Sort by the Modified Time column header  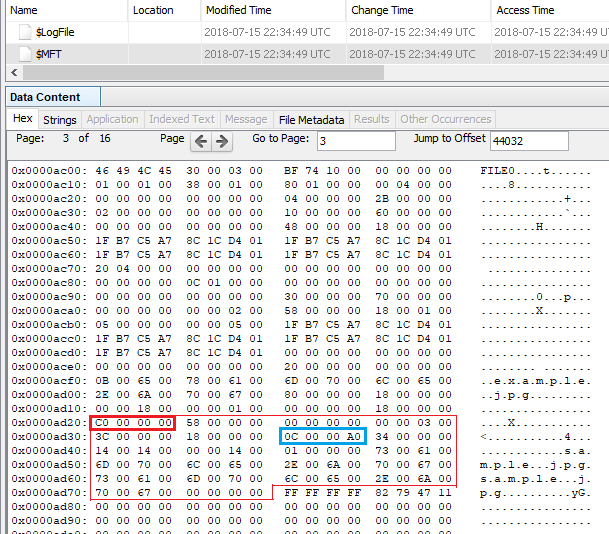point(273,10)
